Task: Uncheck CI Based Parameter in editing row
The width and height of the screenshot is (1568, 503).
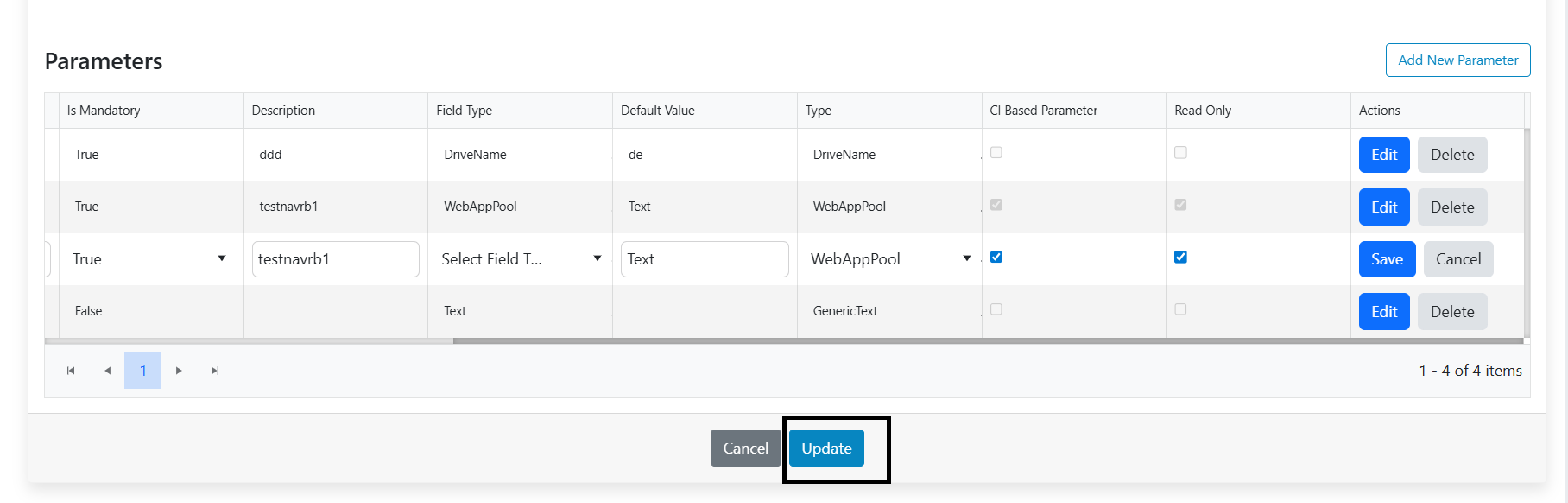Action: 996,257
